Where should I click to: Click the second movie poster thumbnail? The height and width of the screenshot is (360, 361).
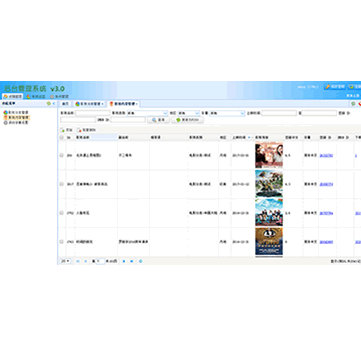tap(269, 184)
